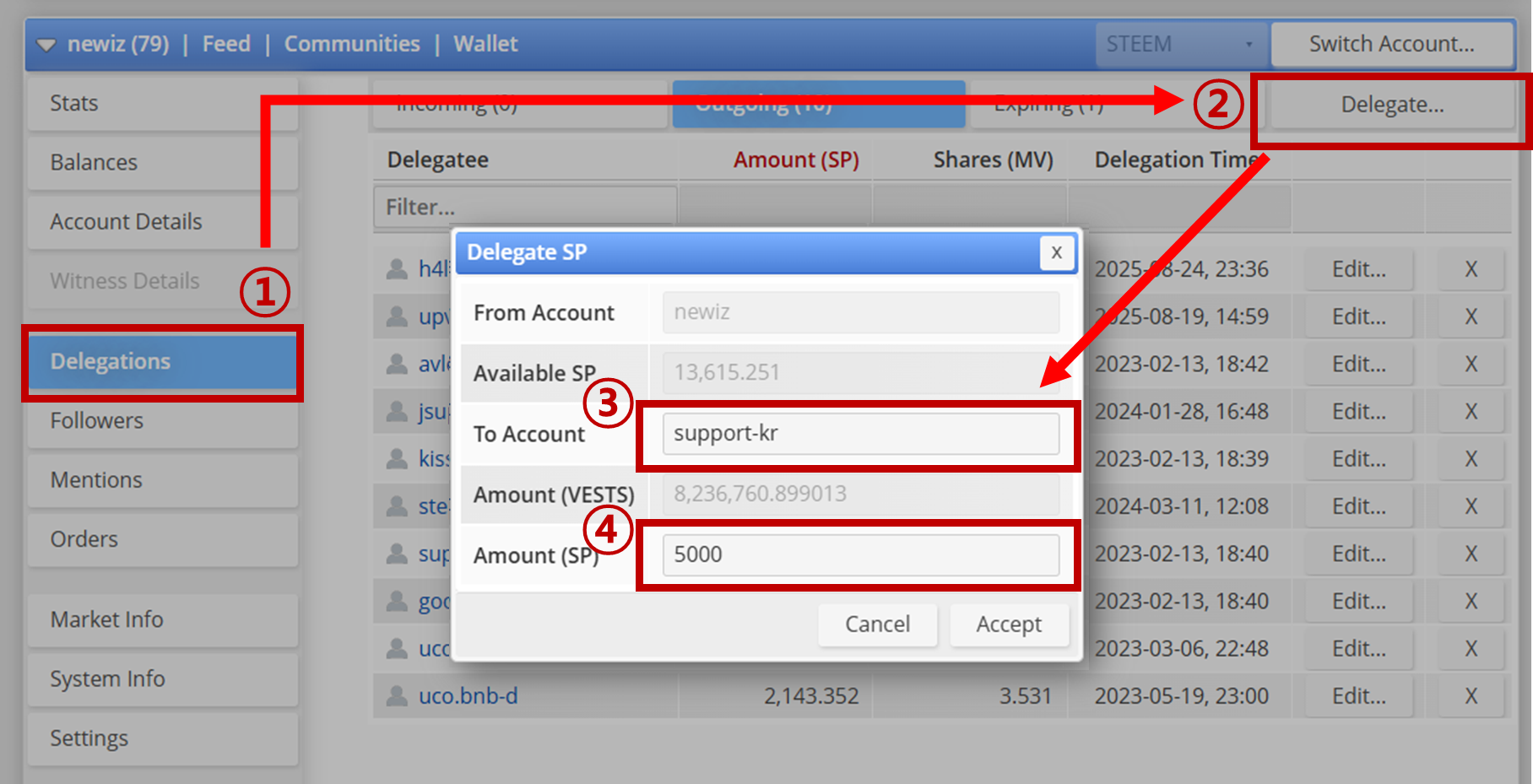Screen dimensions: 1533x784
Task: Remove the delegation dated 2023-03-06, 22:48
Action: tap(1471, 648)
